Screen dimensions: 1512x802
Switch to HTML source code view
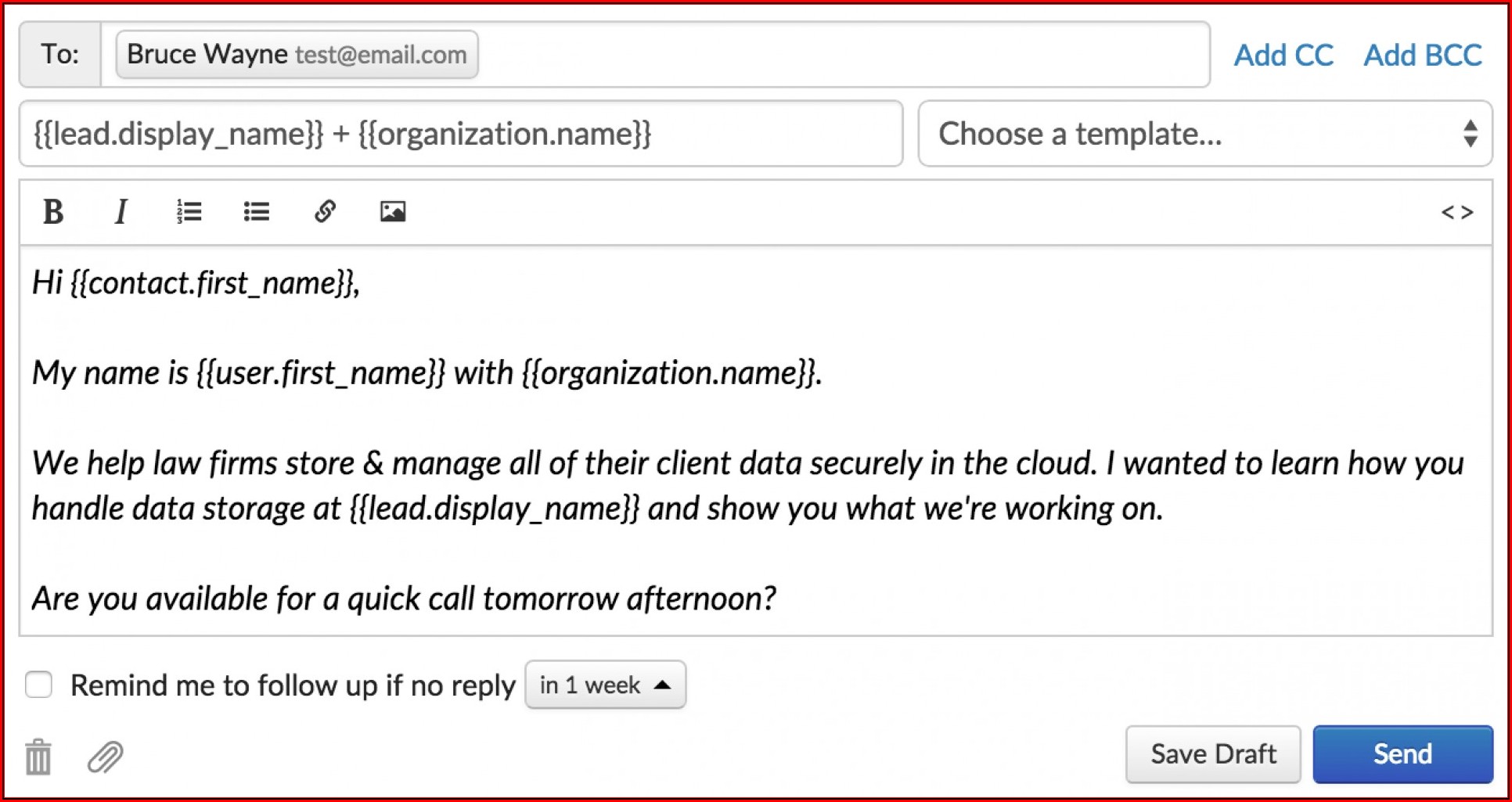click(1456, 212)
